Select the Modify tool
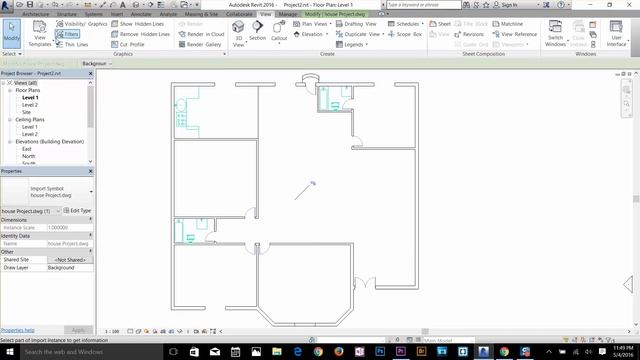Image resolution: width=640 pixels, height=360 pixels. click(x=11, y=33)
